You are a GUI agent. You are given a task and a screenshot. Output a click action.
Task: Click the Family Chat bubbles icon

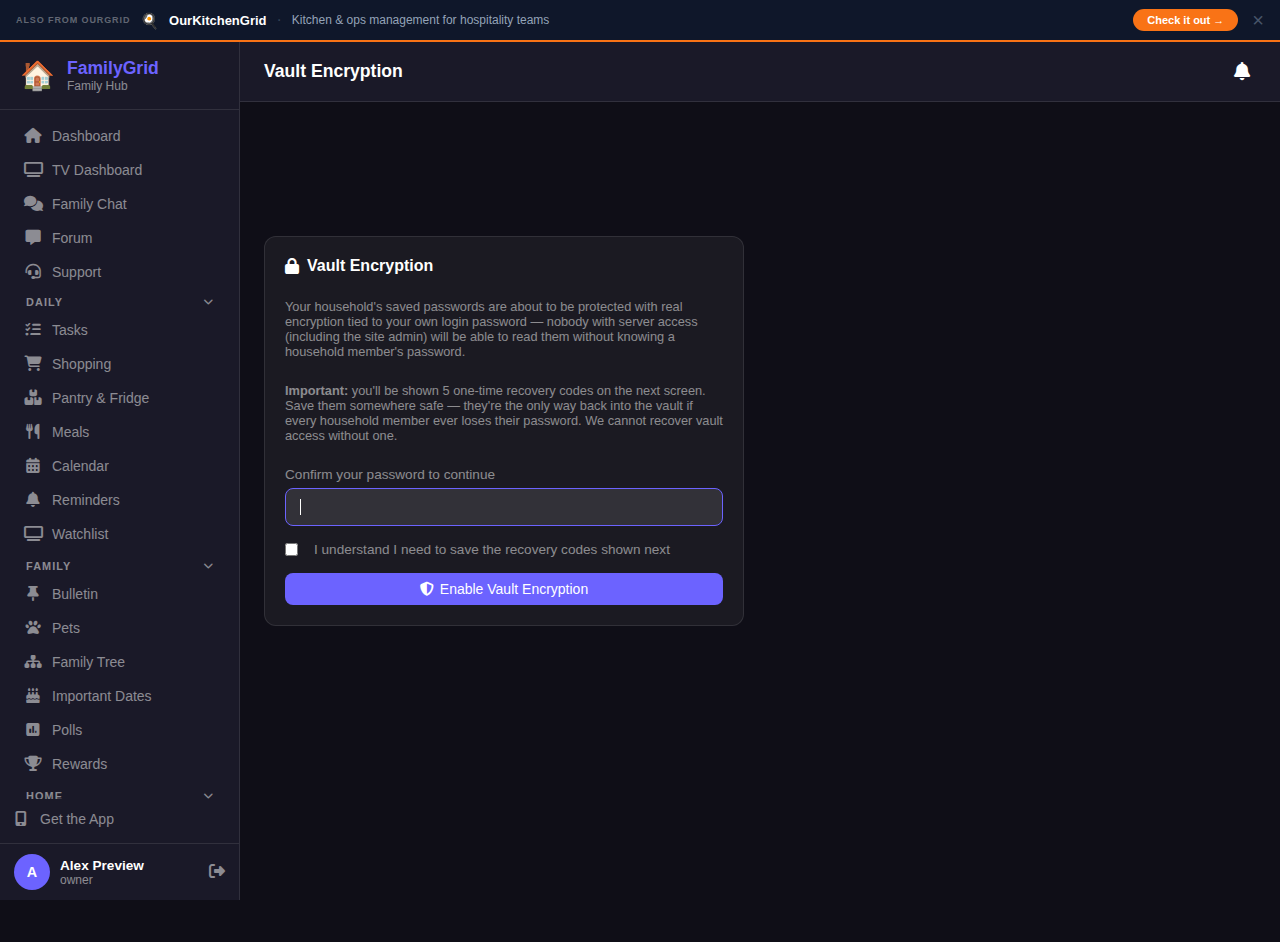tap(33, 204)
